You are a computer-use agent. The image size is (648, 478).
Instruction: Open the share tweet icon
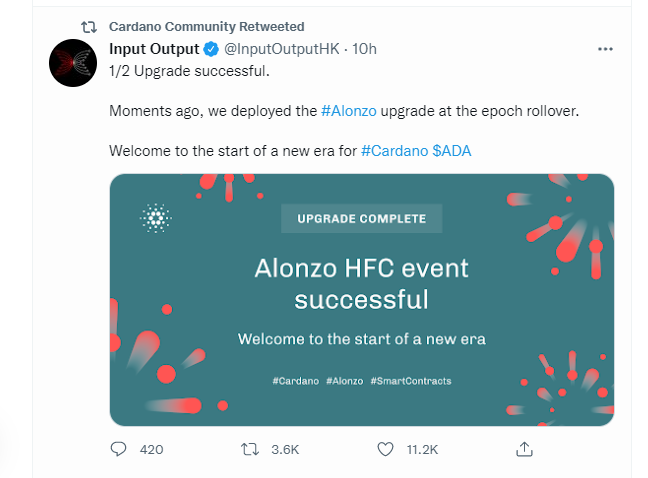[524, 449]
